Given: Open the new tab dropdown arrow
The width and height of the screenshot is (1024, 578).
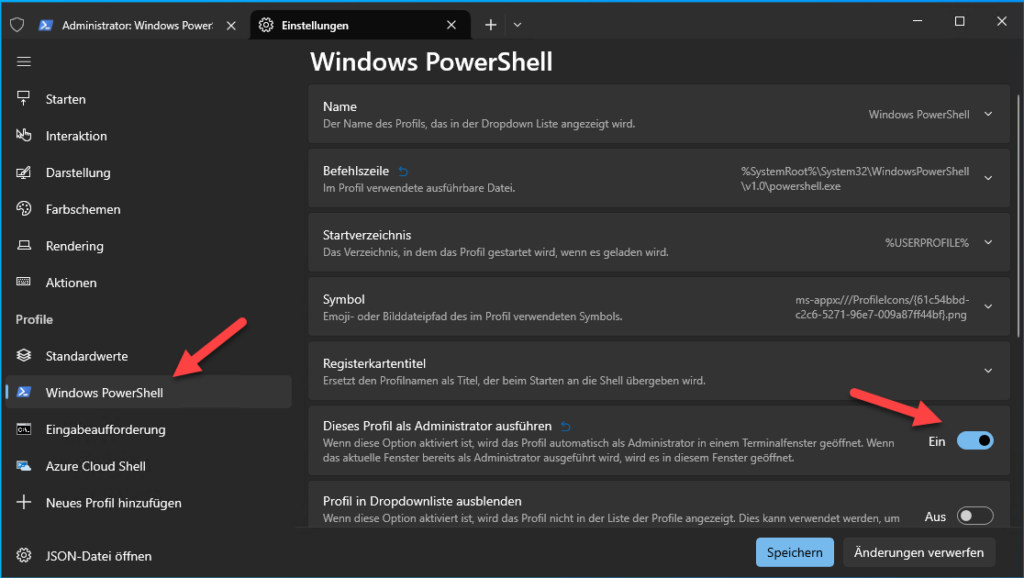Looking at the screenshot, I should click(517, 25).
